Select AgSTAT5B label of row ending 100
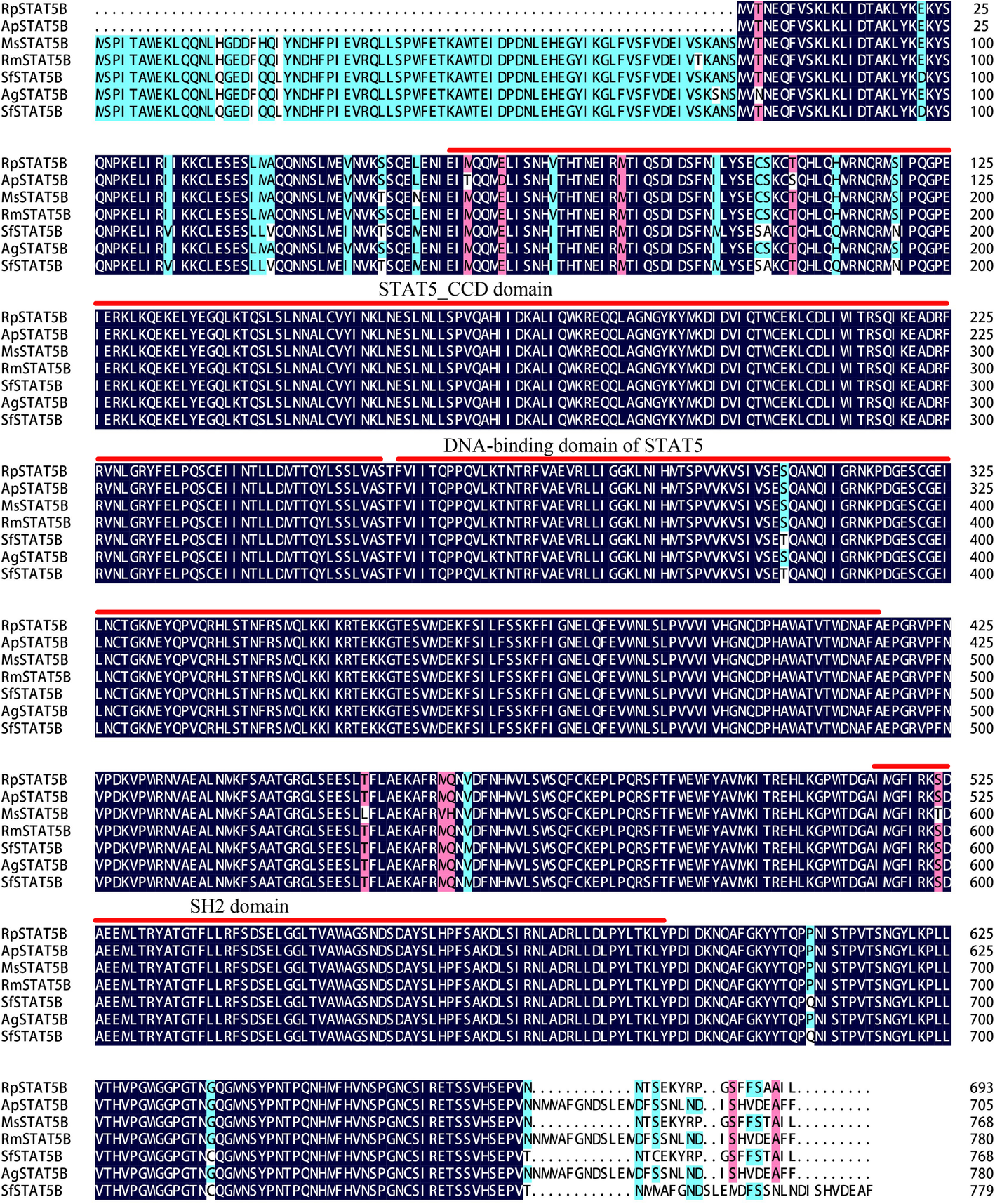 pyautogui.click(x=34, y=95)
